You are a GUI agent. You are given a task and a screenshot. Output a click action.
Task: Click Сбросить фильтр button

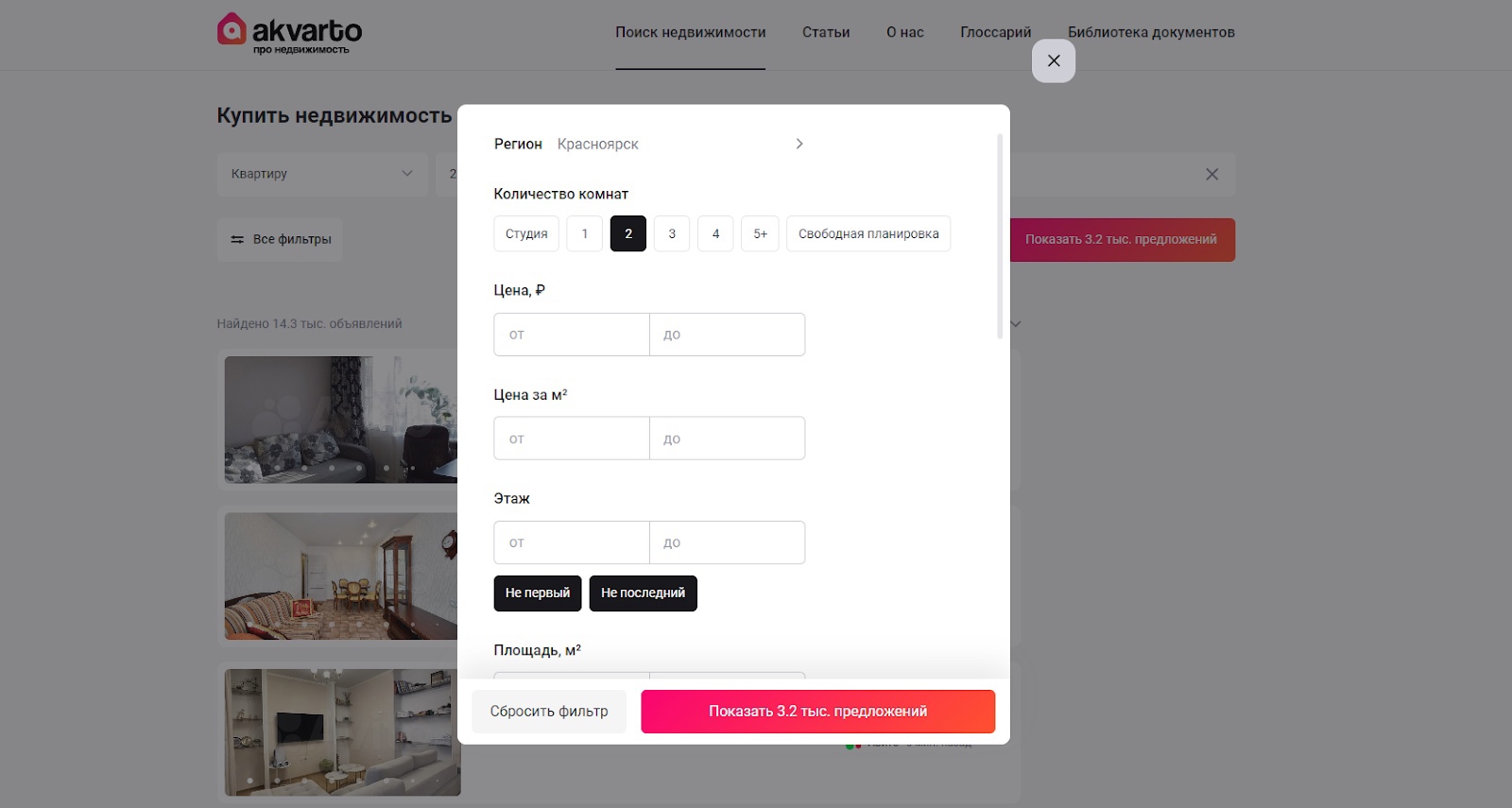[549, 712]
